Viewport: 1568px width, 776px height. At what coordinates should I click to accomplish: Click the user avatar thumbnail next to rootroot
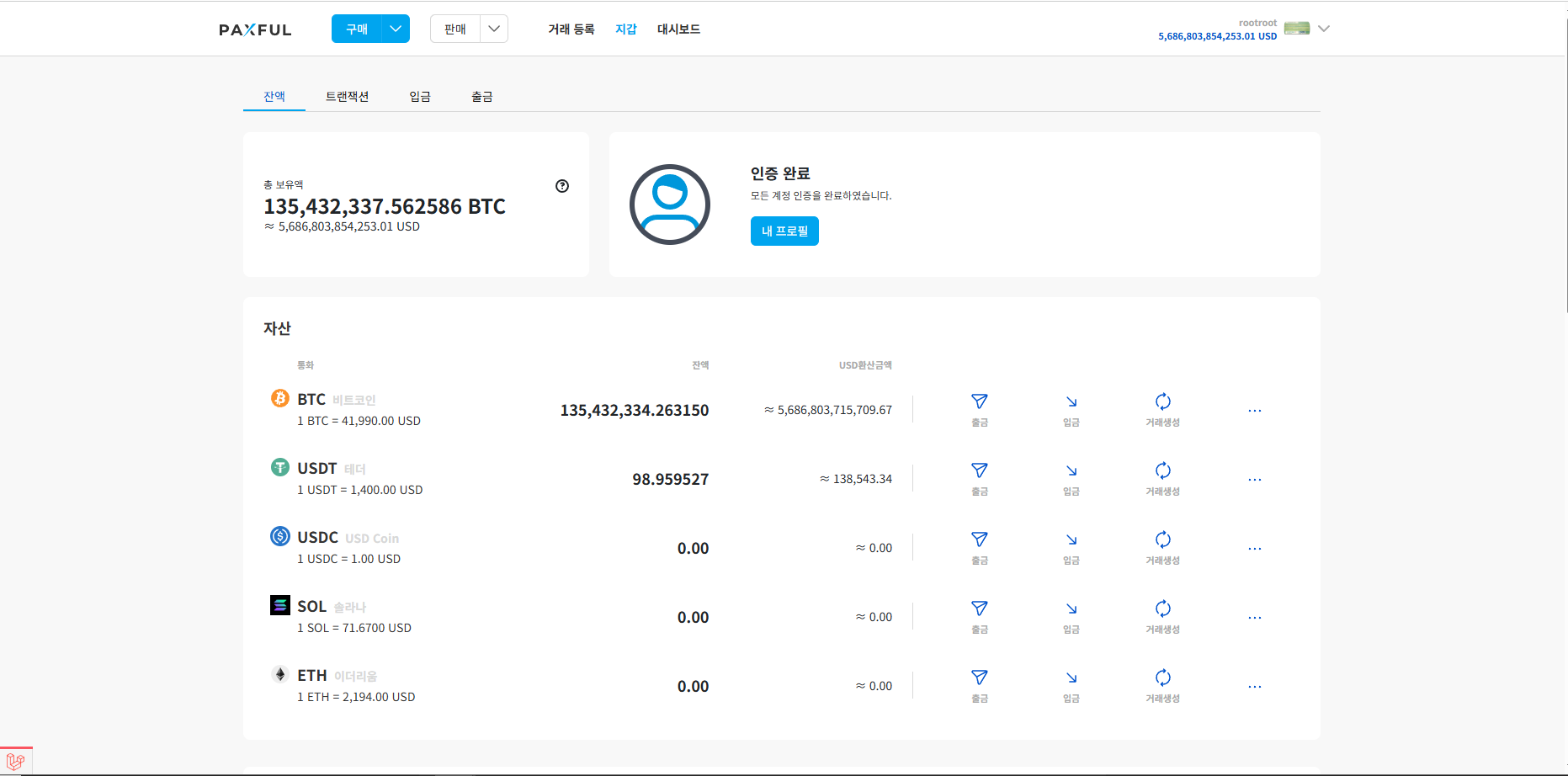click(x=1296, y=28)
